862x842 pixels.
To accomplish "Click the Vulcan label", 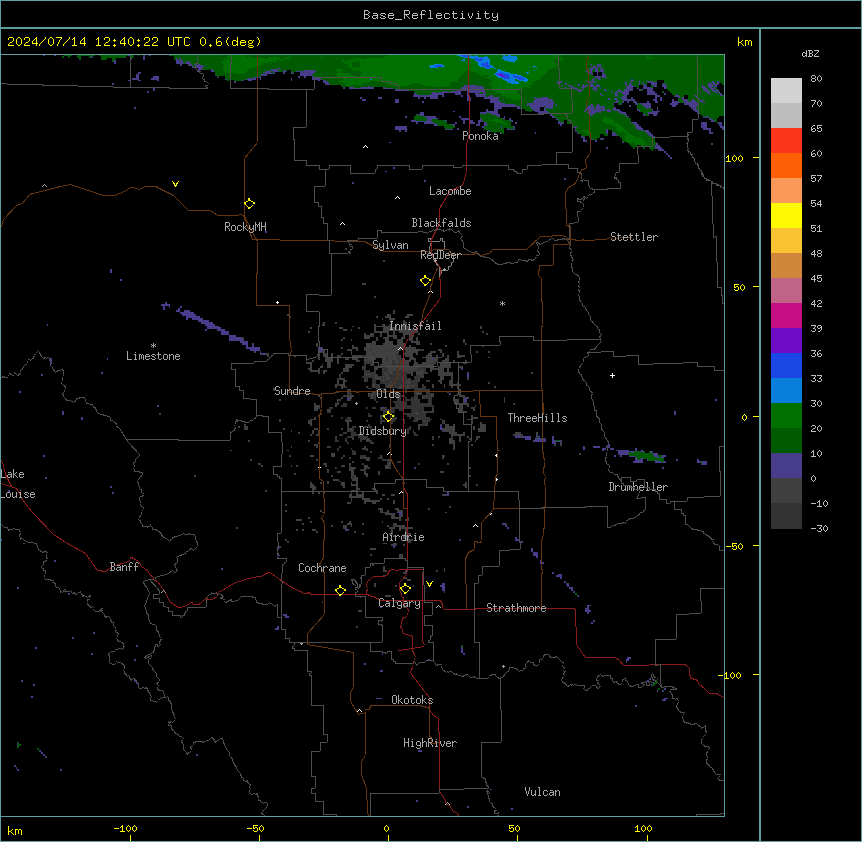I will 543,792.
